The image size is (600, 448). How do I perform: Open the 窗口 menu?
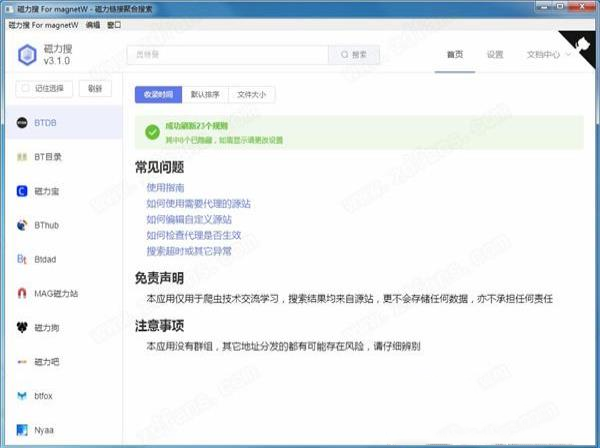114,25
